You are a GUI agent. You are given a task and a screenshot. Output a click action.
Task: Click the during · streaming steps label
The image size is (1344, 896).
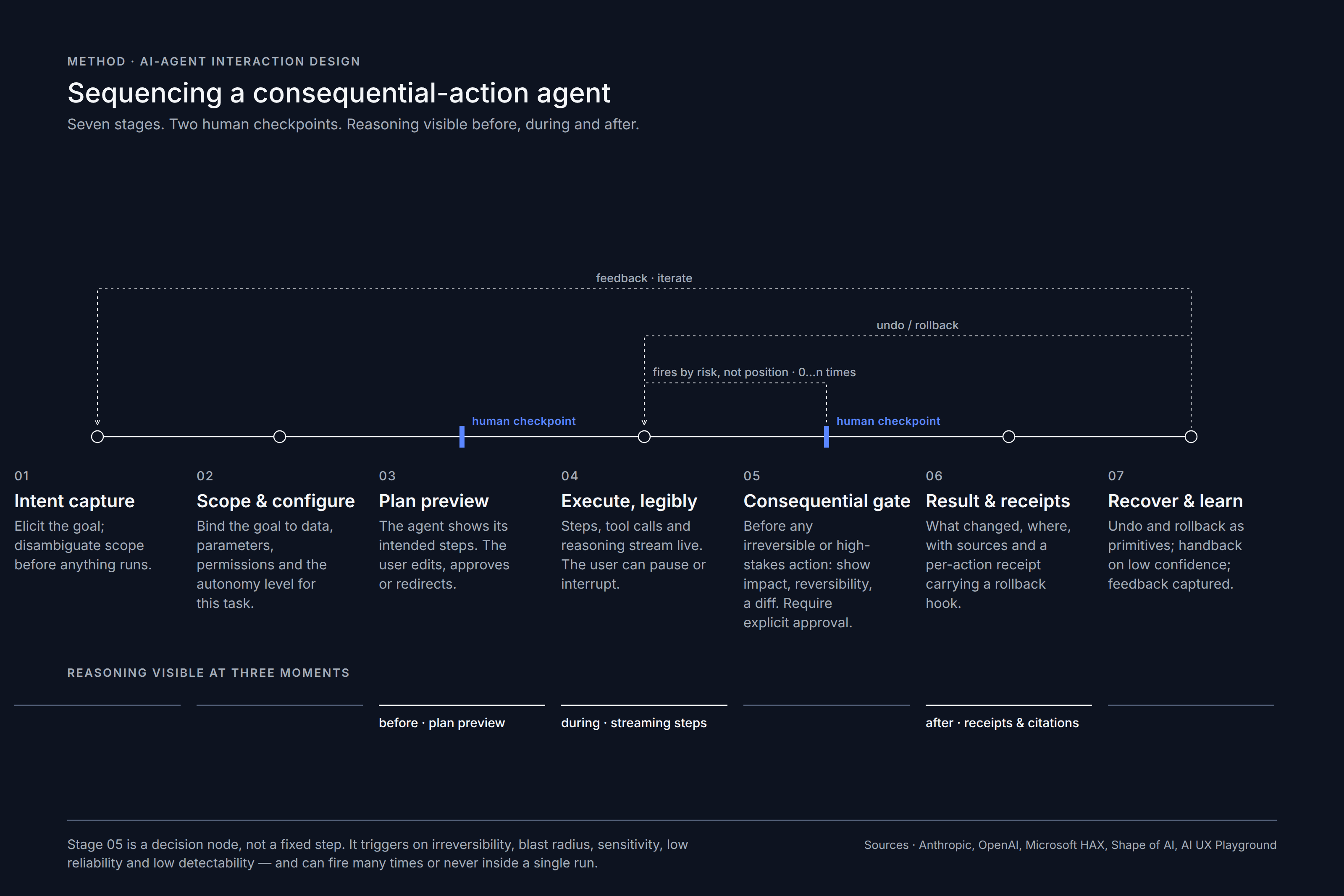tap(634, 723)
